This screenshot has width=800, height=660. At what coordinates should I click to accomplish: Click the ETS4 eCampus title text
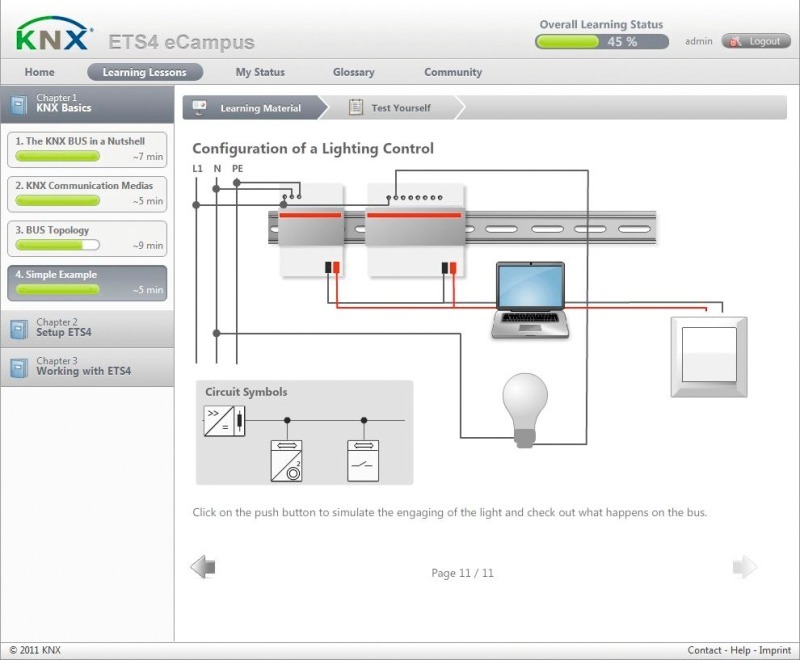(x=181, y=42)
